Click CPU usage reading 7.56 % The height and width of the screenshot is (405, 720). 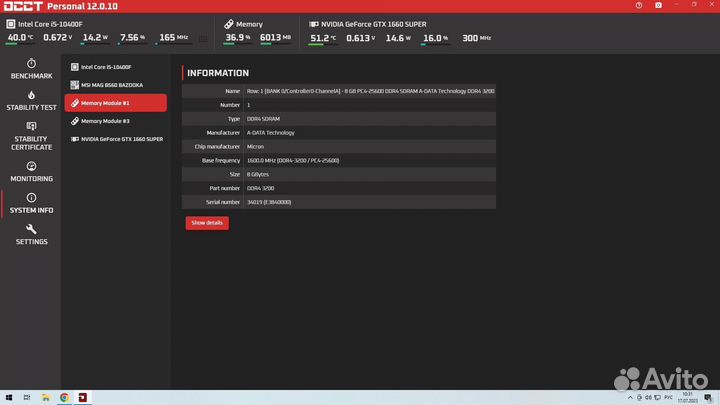132,38
